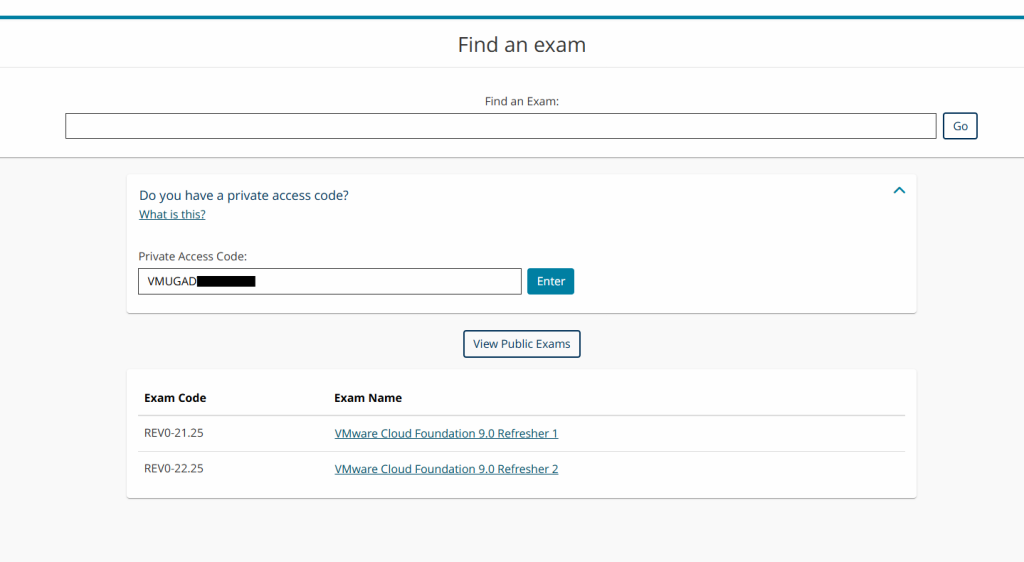Open VMware Cloud Foundation 9.0 Refresher 1
The image size is (1024, 562).
point(446,433)
